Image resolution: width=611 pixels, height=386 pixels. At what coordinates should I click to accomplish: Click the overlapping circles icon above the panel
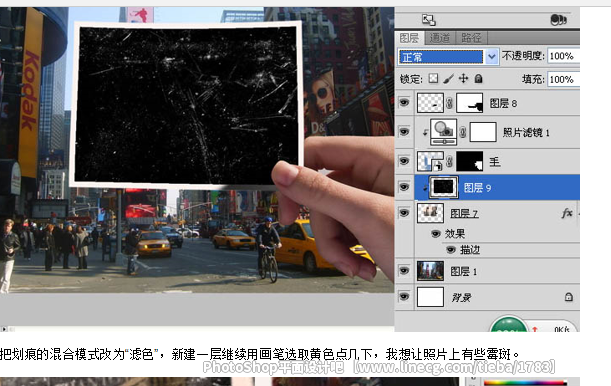(558, 19)
